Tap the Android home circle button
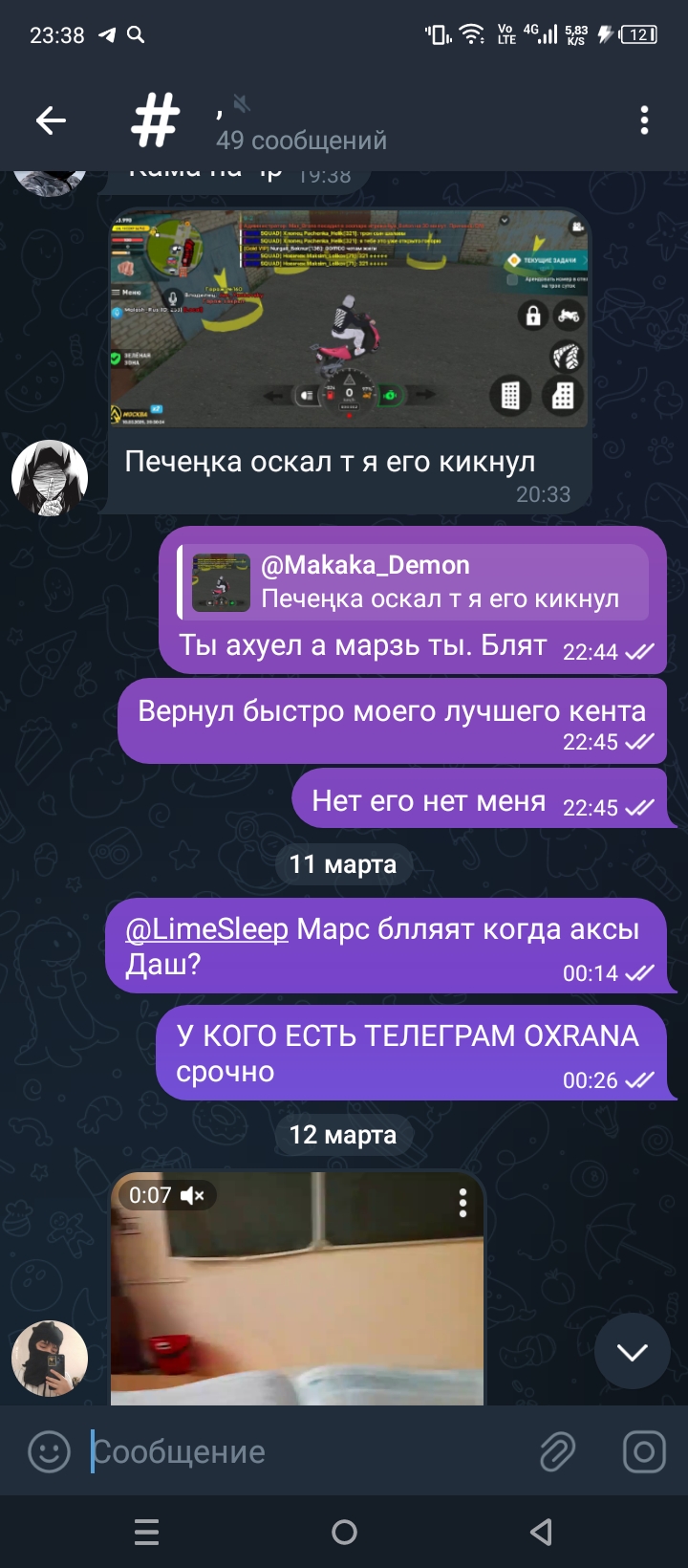The height and width of the screenshot is (1568, 688). pos(344,1532)
